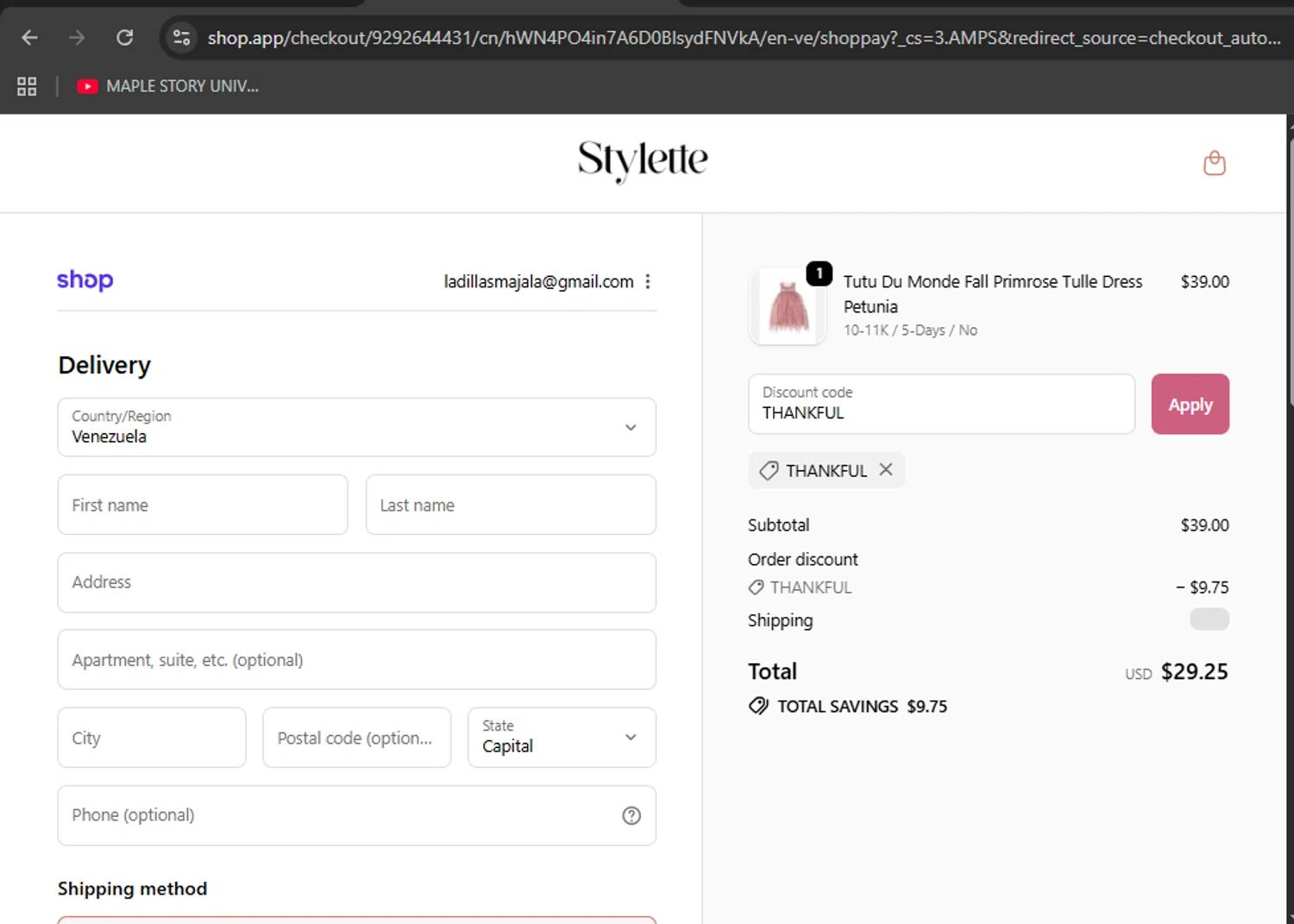
Task: Apply the discount code
Action: [x=1190, y=404]
